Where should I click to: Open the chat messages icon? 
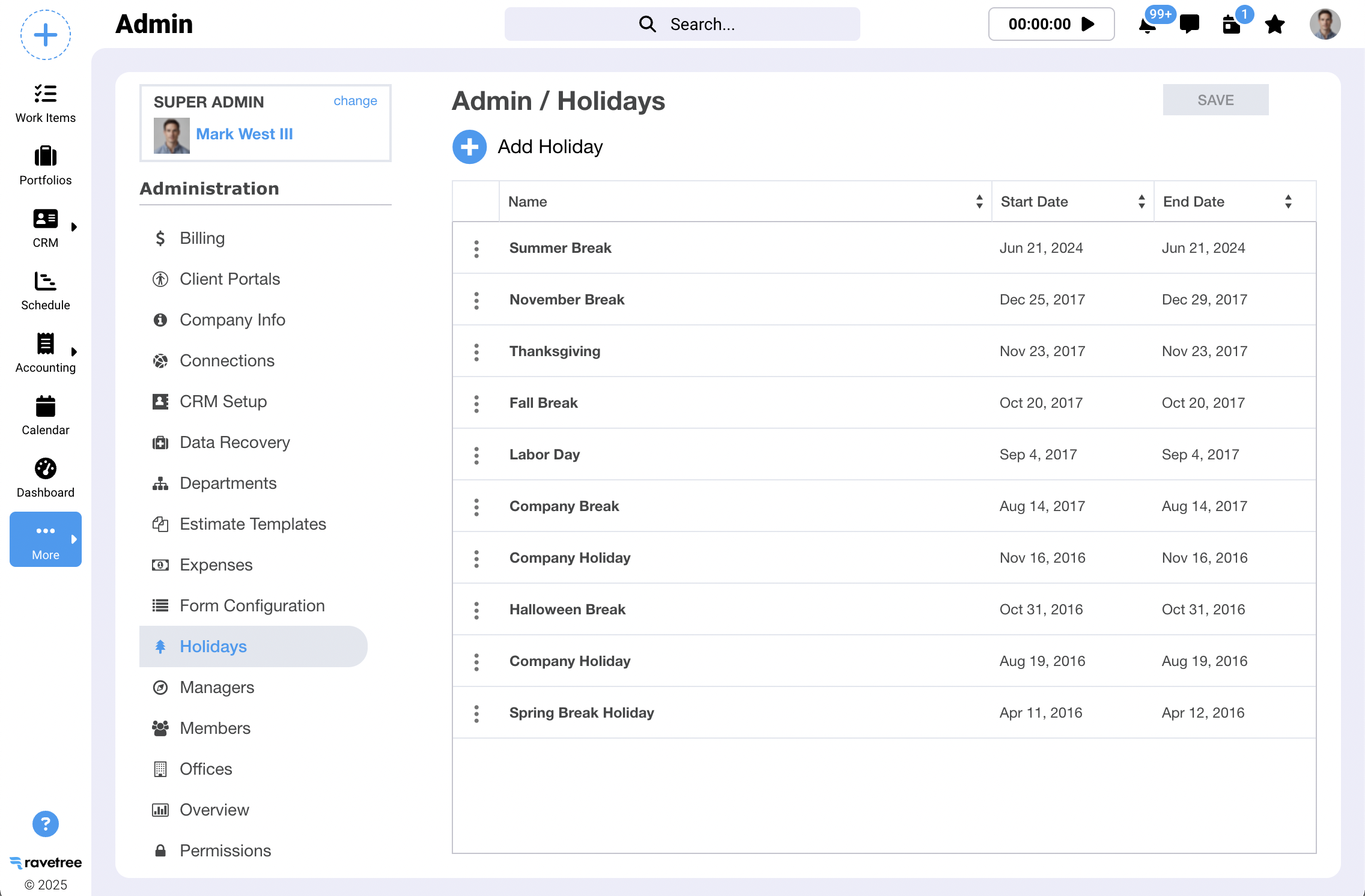1189,24
